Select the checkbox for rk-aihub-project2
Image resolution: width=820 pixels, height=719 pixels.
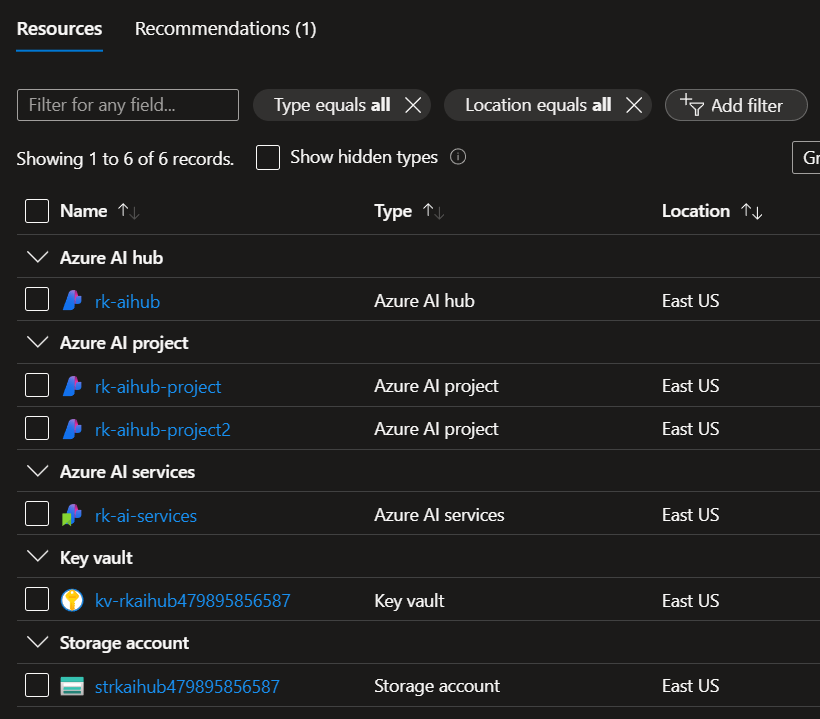click(37, 429)
